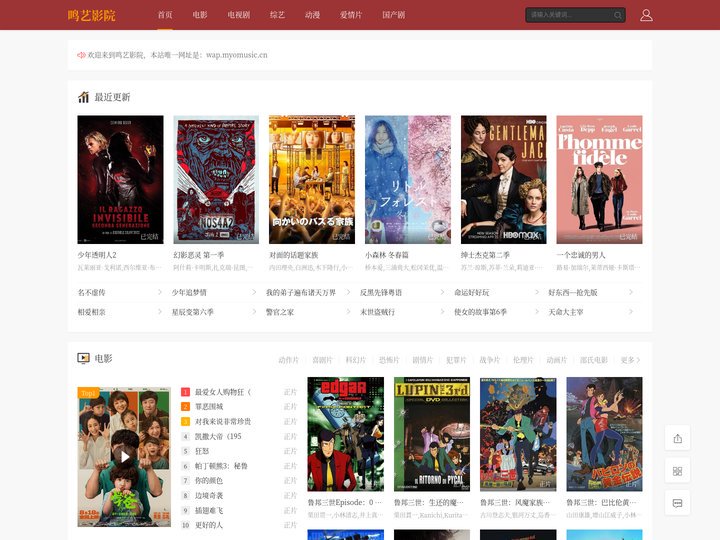Screen dimensions: 720x540
Task: Click arrow next to 名不虚传
Action: click(159, 292)
